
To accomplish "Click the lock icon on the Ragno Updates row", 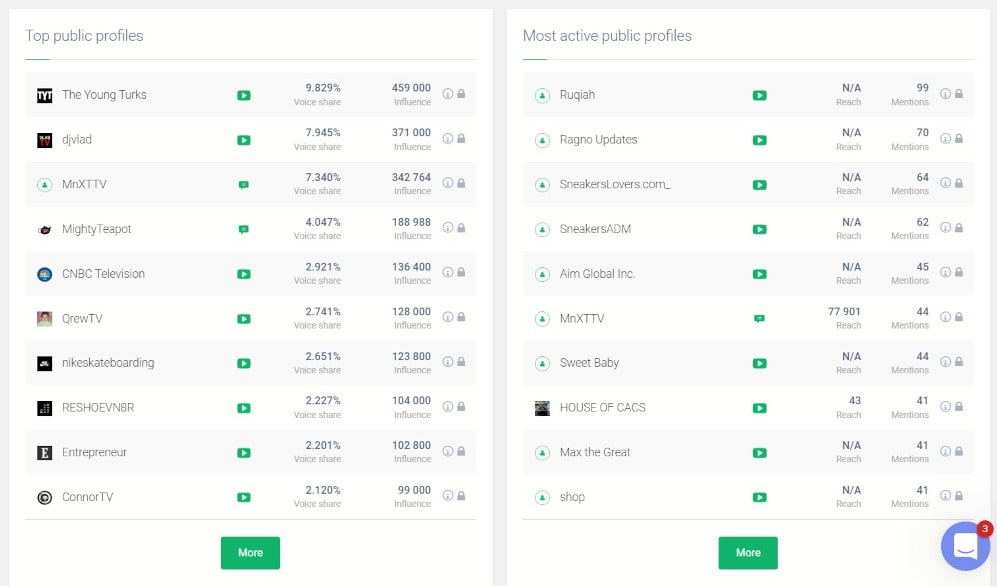I will click(x=957, y=140).
